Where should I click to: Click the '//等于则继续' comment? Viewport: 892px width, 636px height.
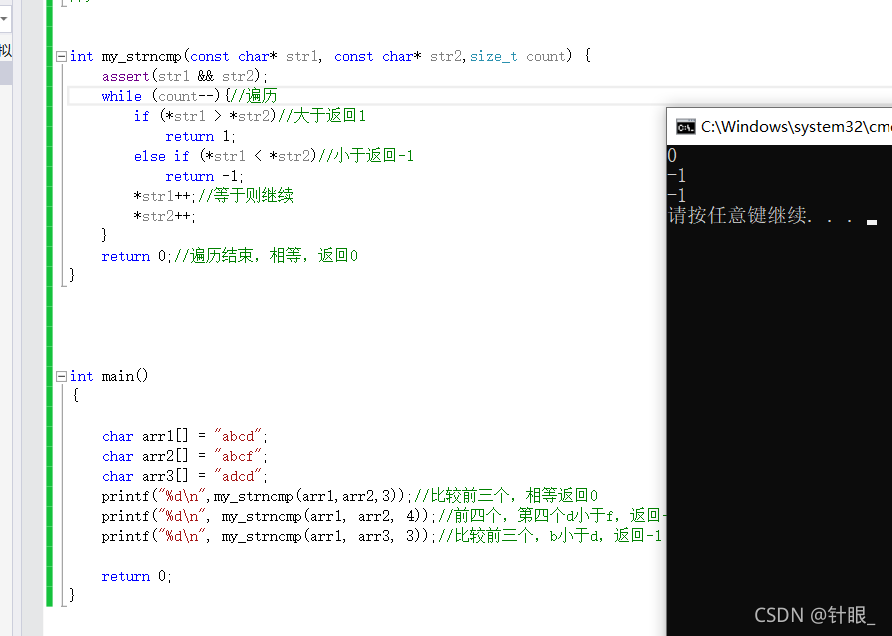pyautogui.click(x=246, y=196)
